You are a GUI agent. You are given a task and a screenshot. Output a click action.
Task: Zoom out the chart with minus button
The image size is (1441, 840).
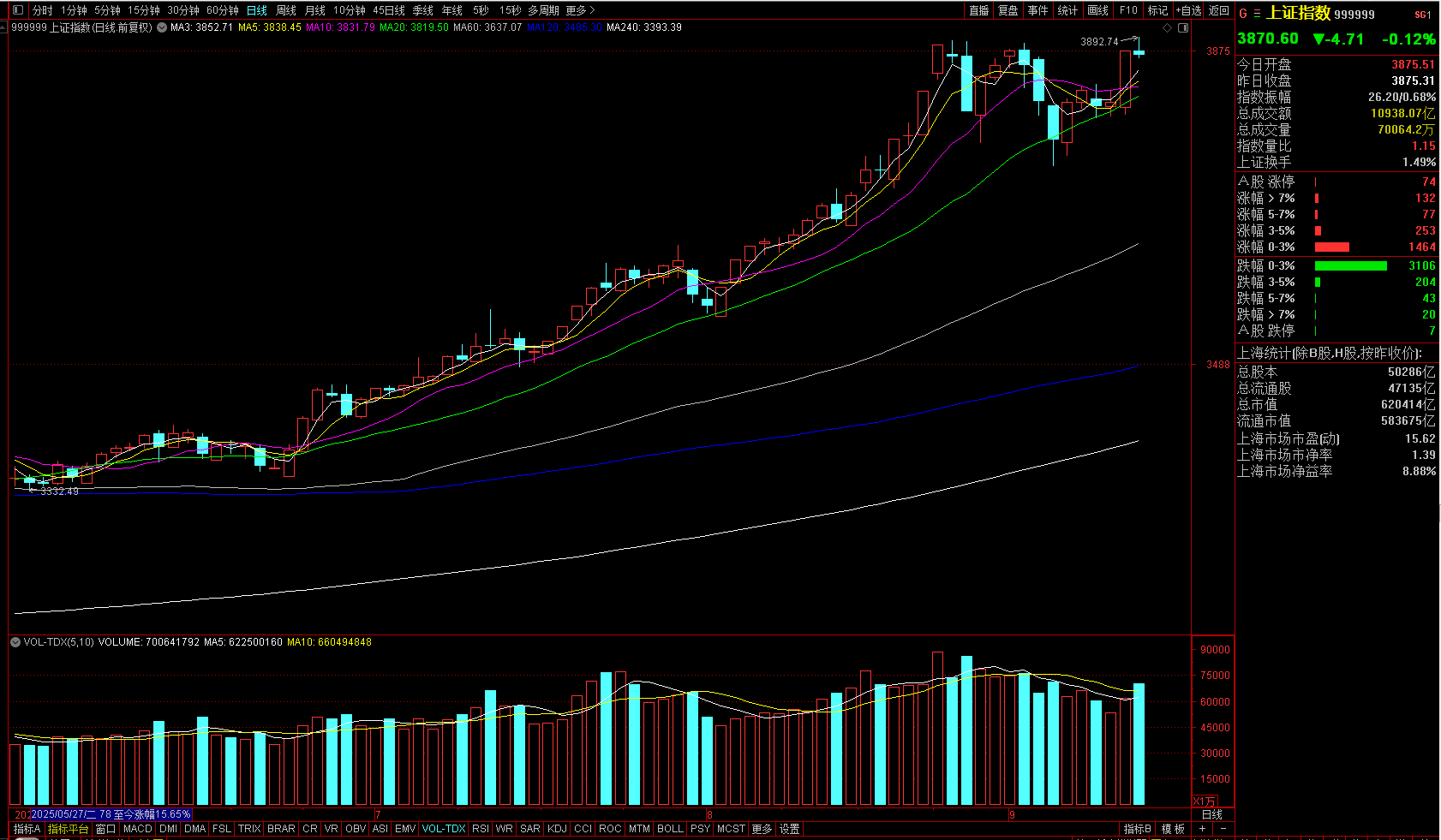pyautogui.click(x=1223, y=829)
